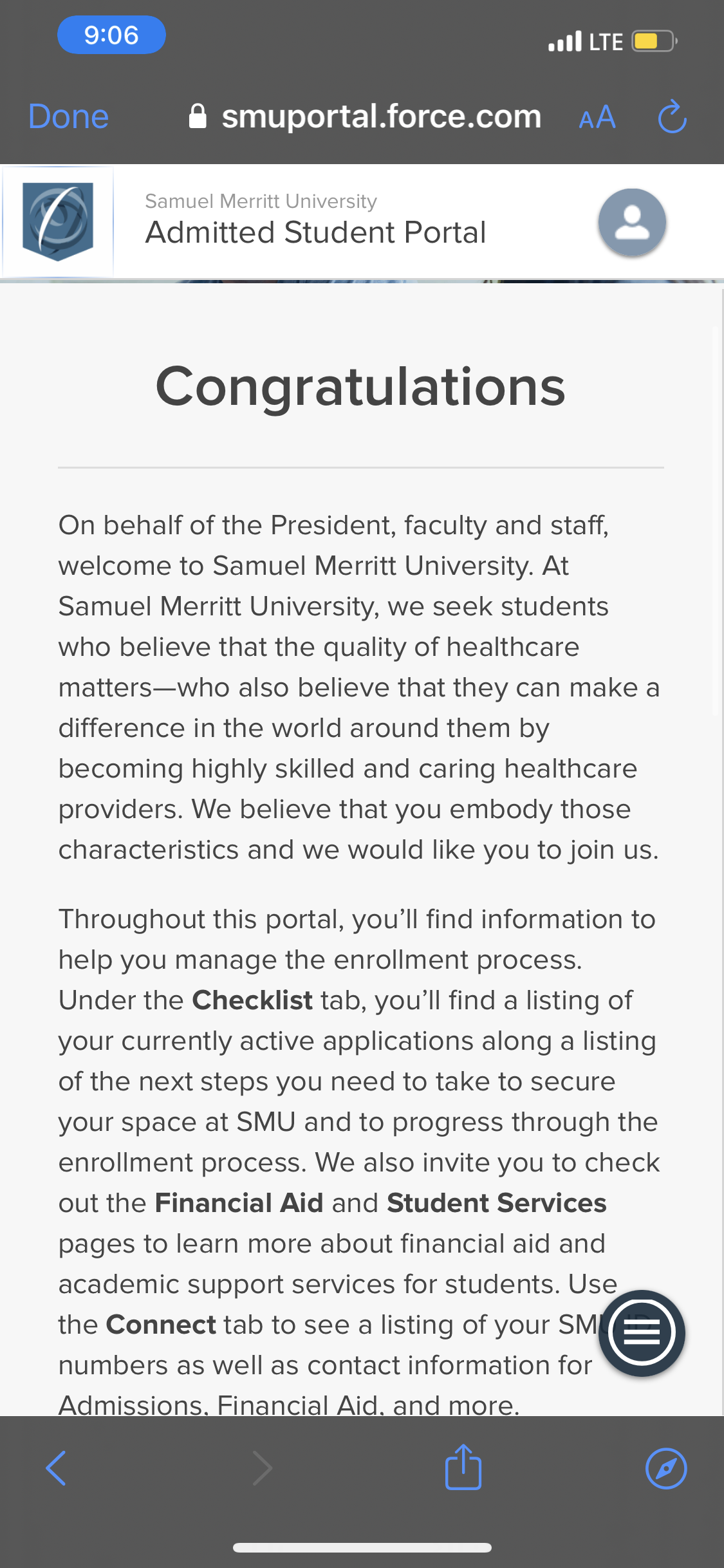The image size is (724, 1568).
Task: Tap the 9:06 time pill
Action: (111, 35)
